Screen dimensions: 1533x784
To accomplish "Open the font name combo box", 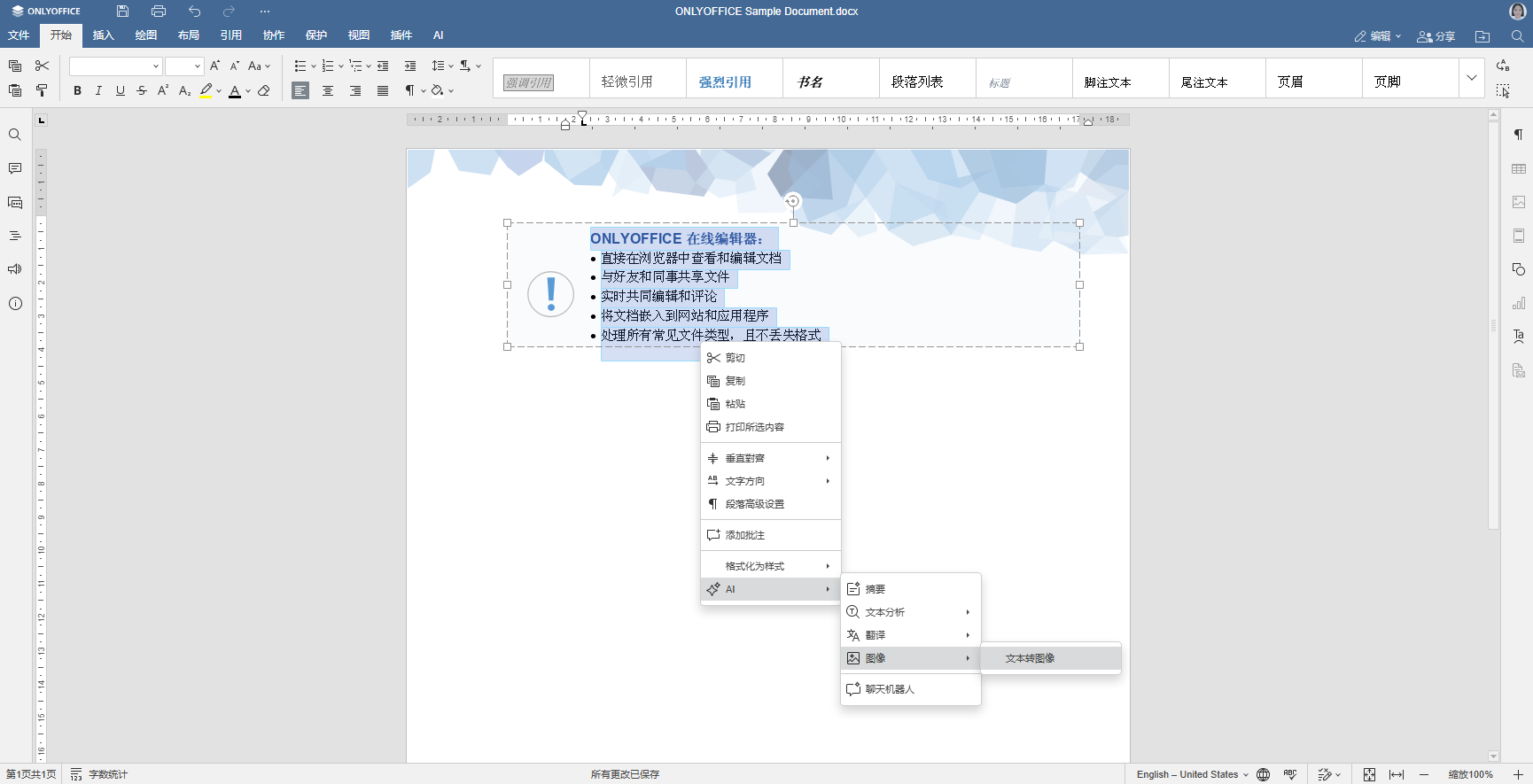I will [x=115, y=66].
